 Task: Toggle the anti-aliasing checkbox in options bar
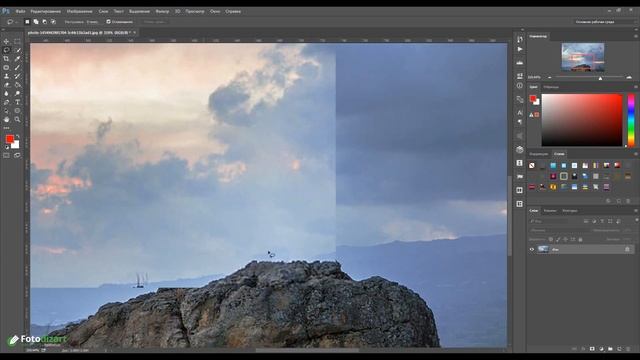109,22
